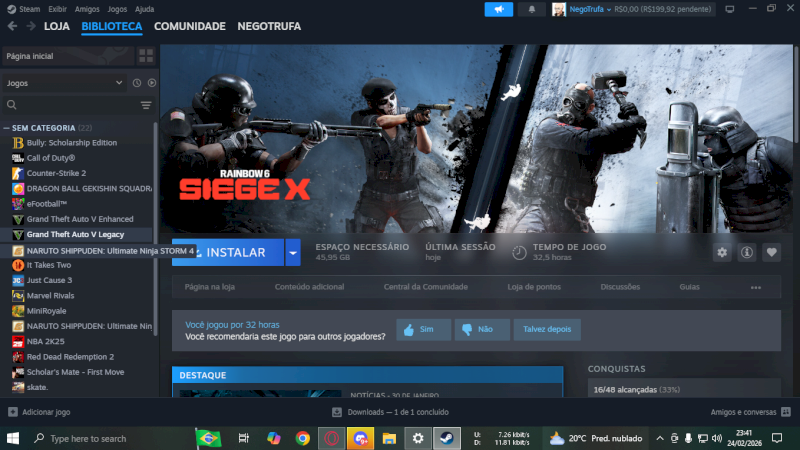The height and width of the screenshot is (450, 800).
Task: Select the It Takes Two icon
Action: pyautogui.click(x=18, y=265)
